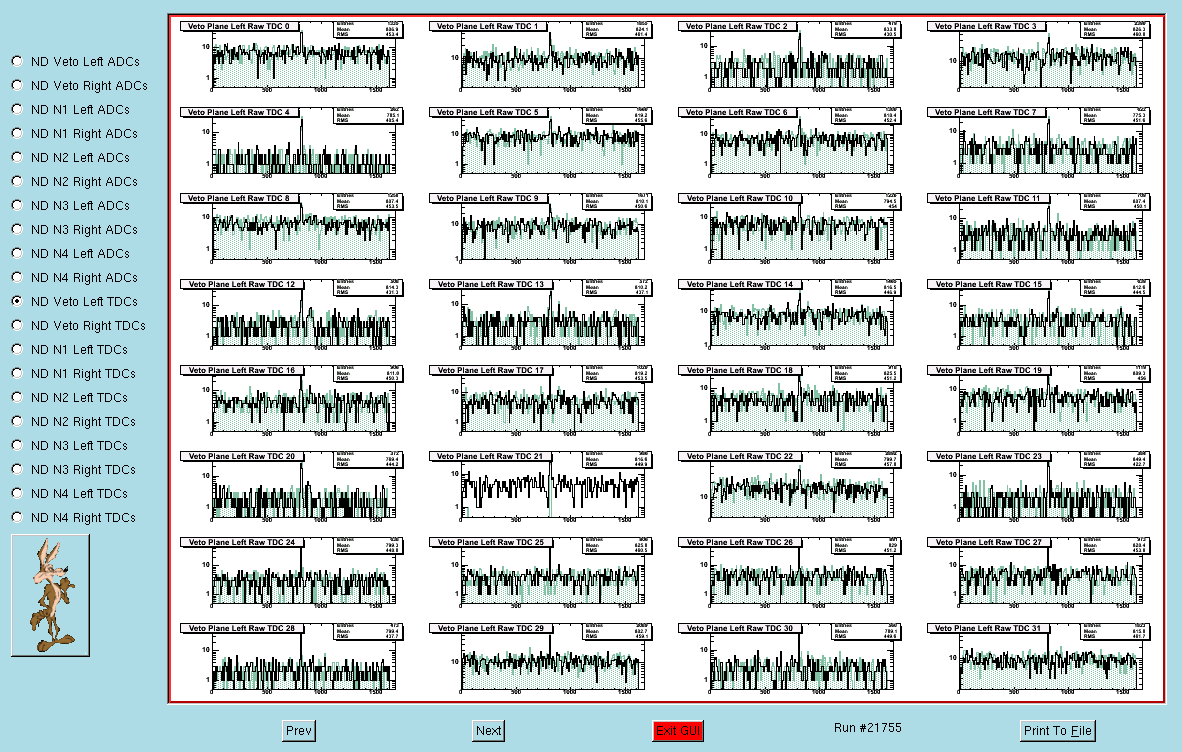Click the Raw TDC 24 histogram
The image size is (1182, 752).
tap(292, 574)
